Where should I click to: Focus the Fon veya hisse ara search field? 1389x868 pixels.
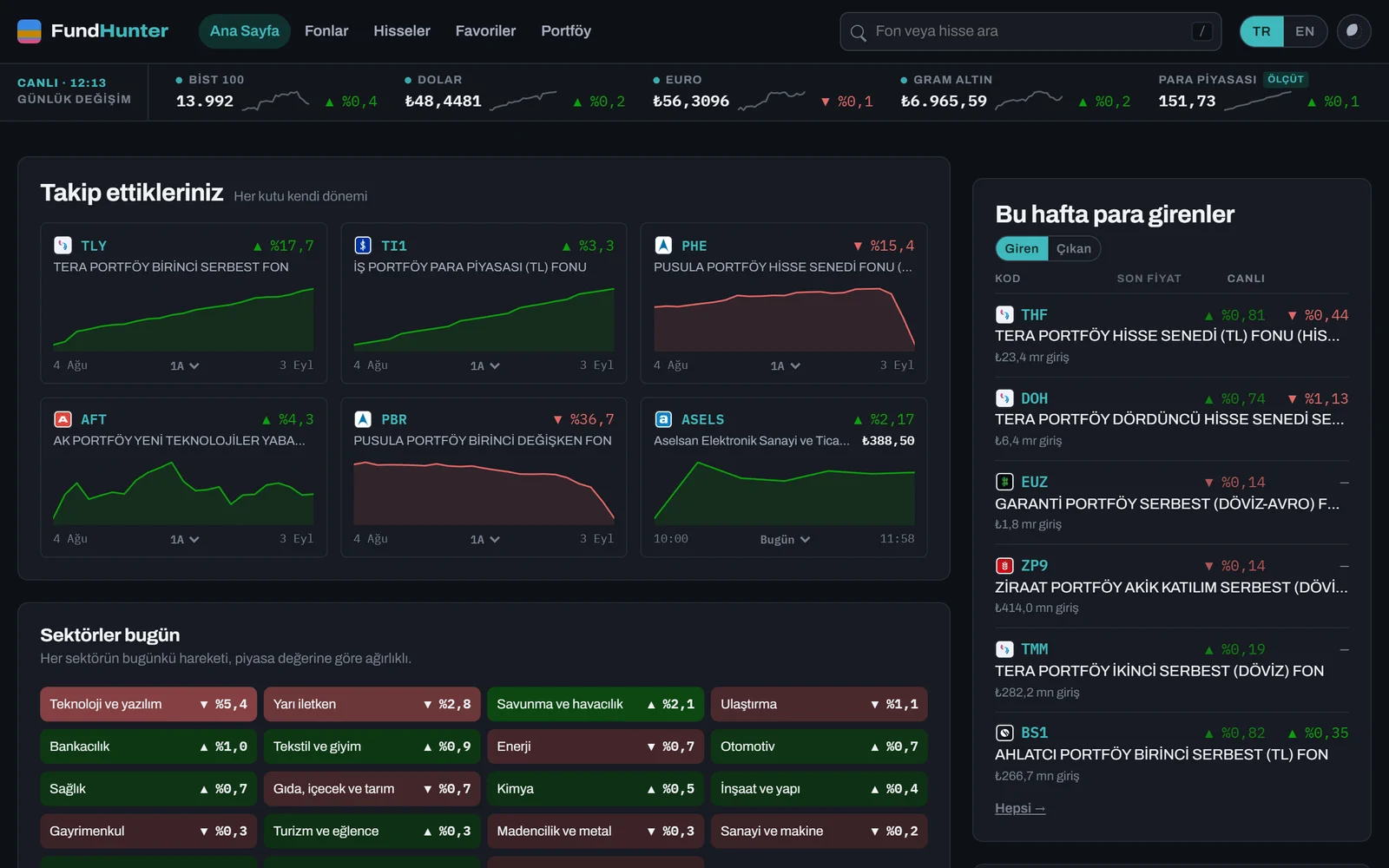coord(1030,31)
